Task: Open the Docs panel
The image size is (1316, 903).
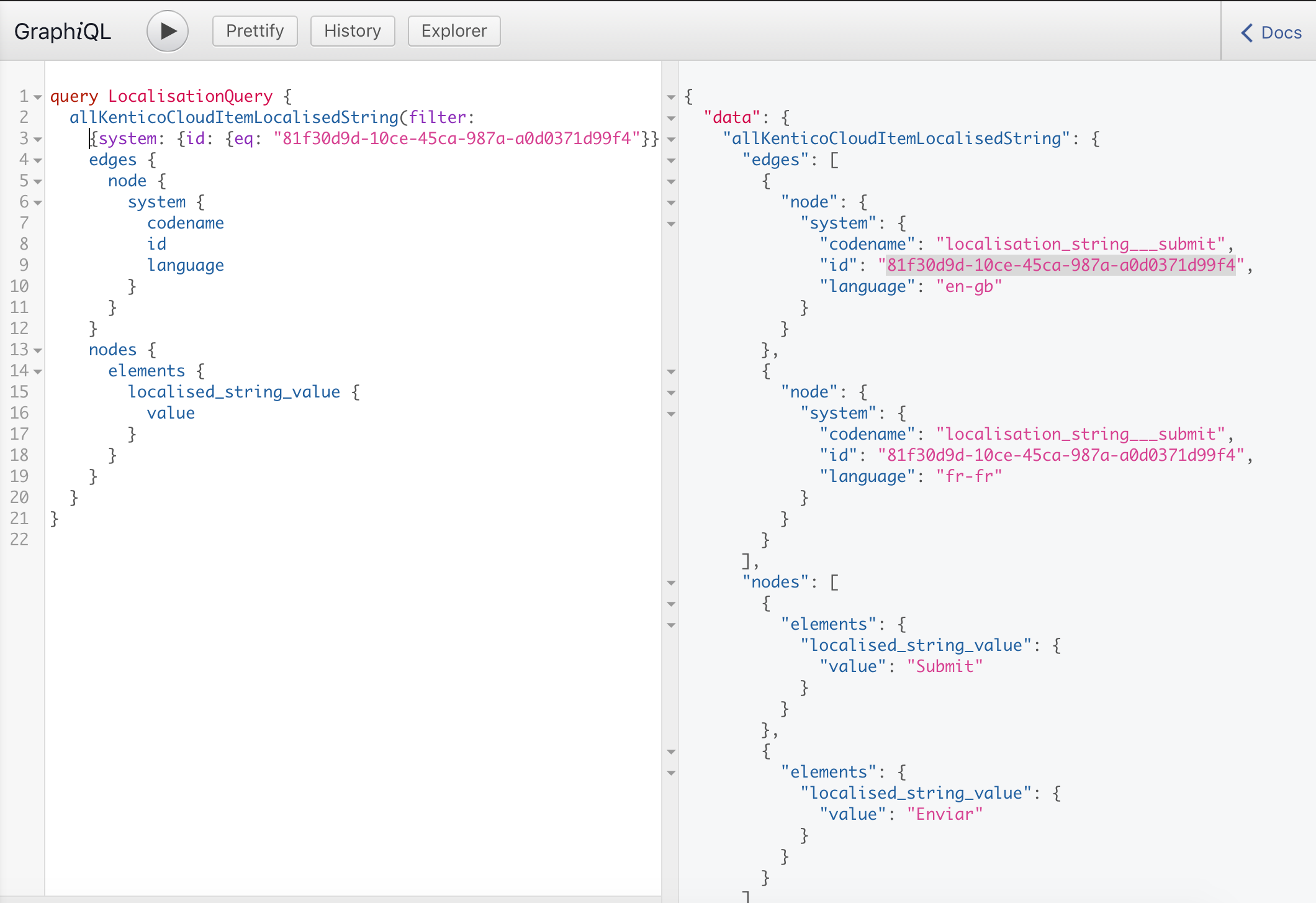Action: point(1281,32)
